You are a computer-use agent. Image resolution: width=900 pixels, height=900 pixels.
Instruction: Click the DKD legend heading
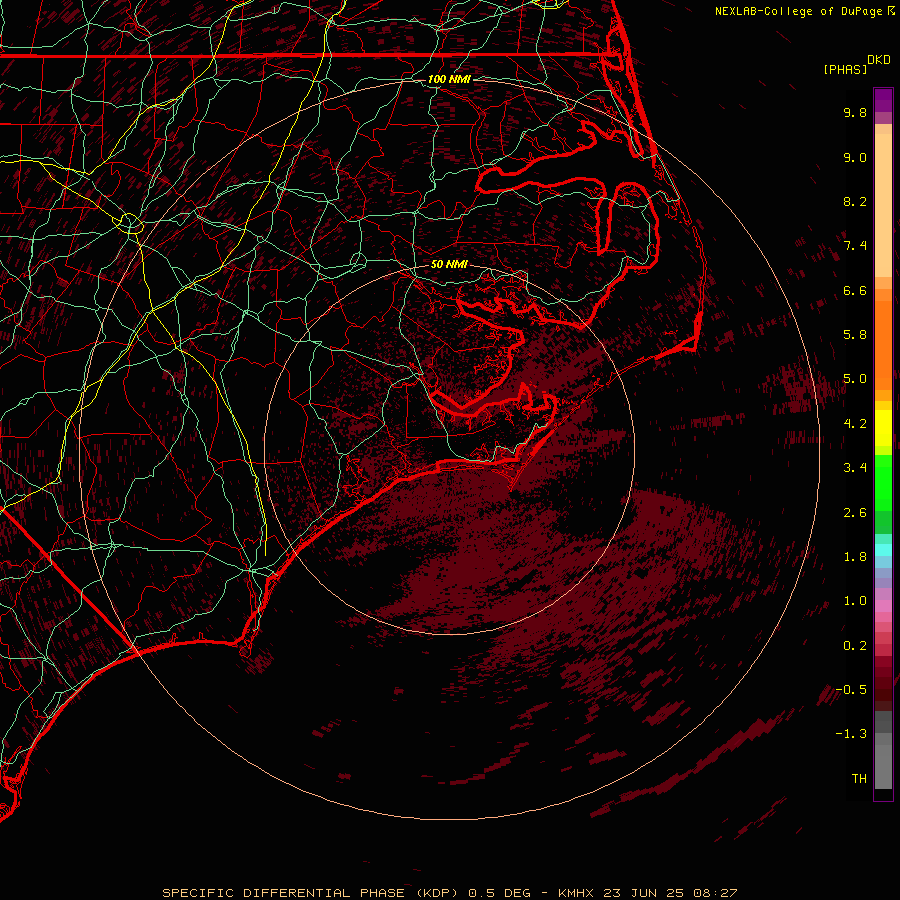tap(878, 60)
